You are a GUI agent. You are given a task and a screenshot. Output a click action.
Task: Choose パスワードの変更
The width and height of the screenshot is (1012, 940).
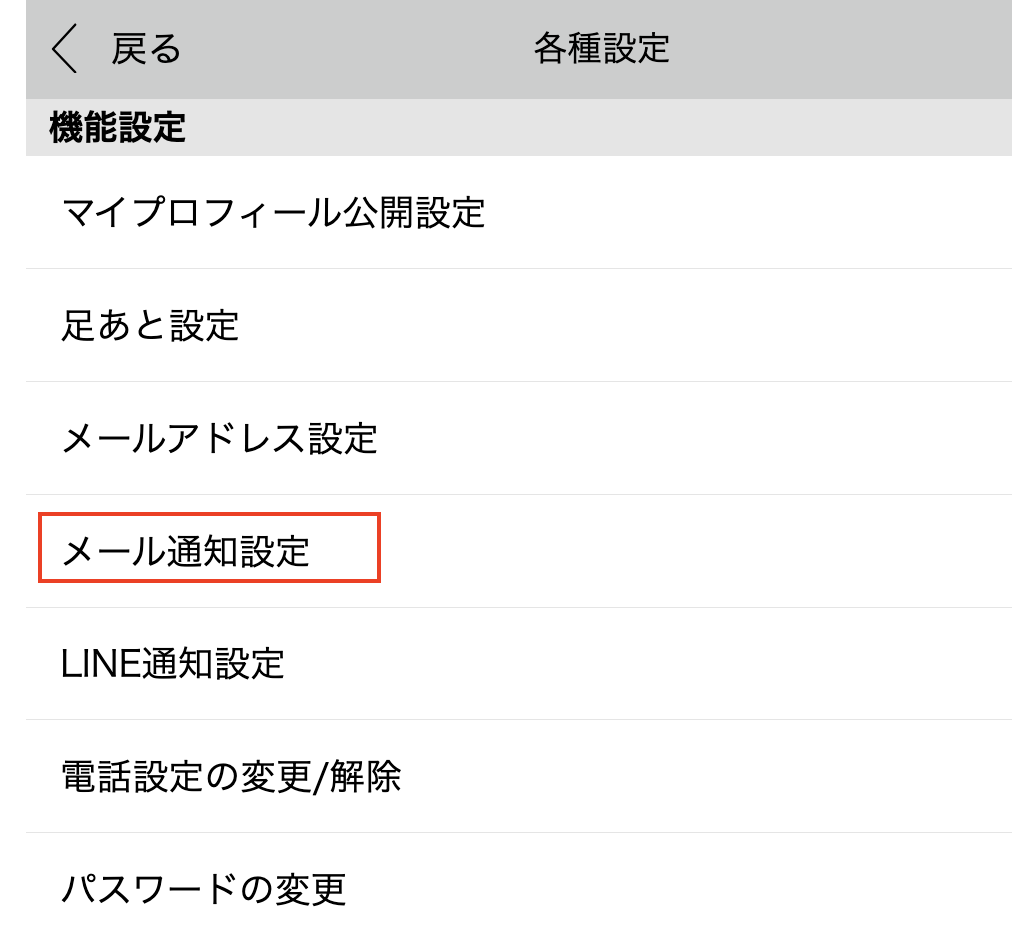[204, 889]
